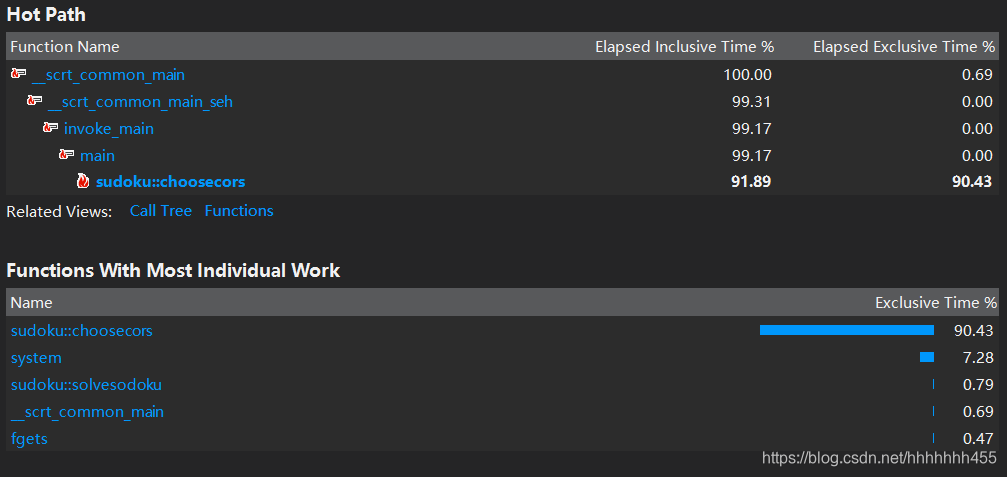Sort by Elapsed Inclusive Time % column
This screenshot has height=477, width=1007.
tap(685, 47)
